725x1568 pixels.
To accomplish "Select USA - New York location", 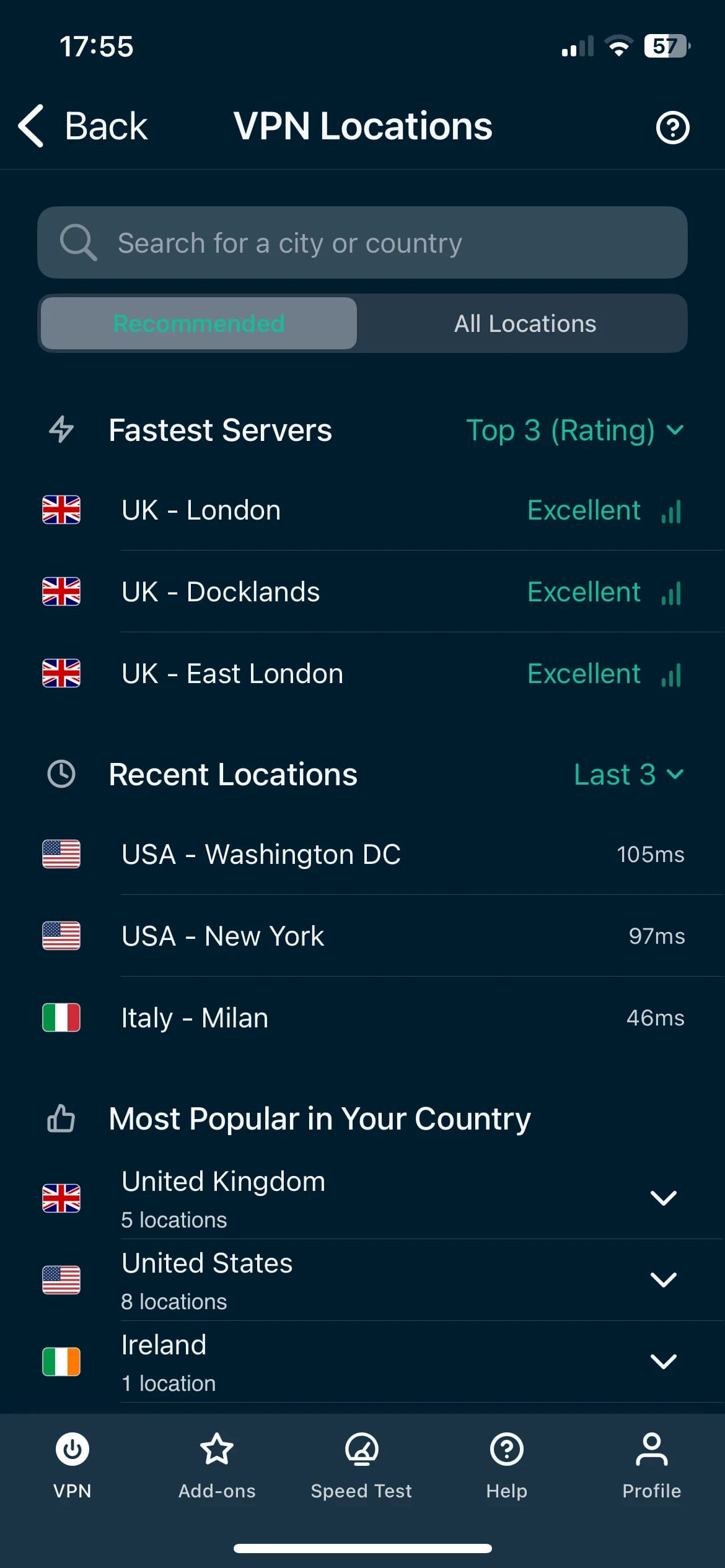I will coord(223,936).
